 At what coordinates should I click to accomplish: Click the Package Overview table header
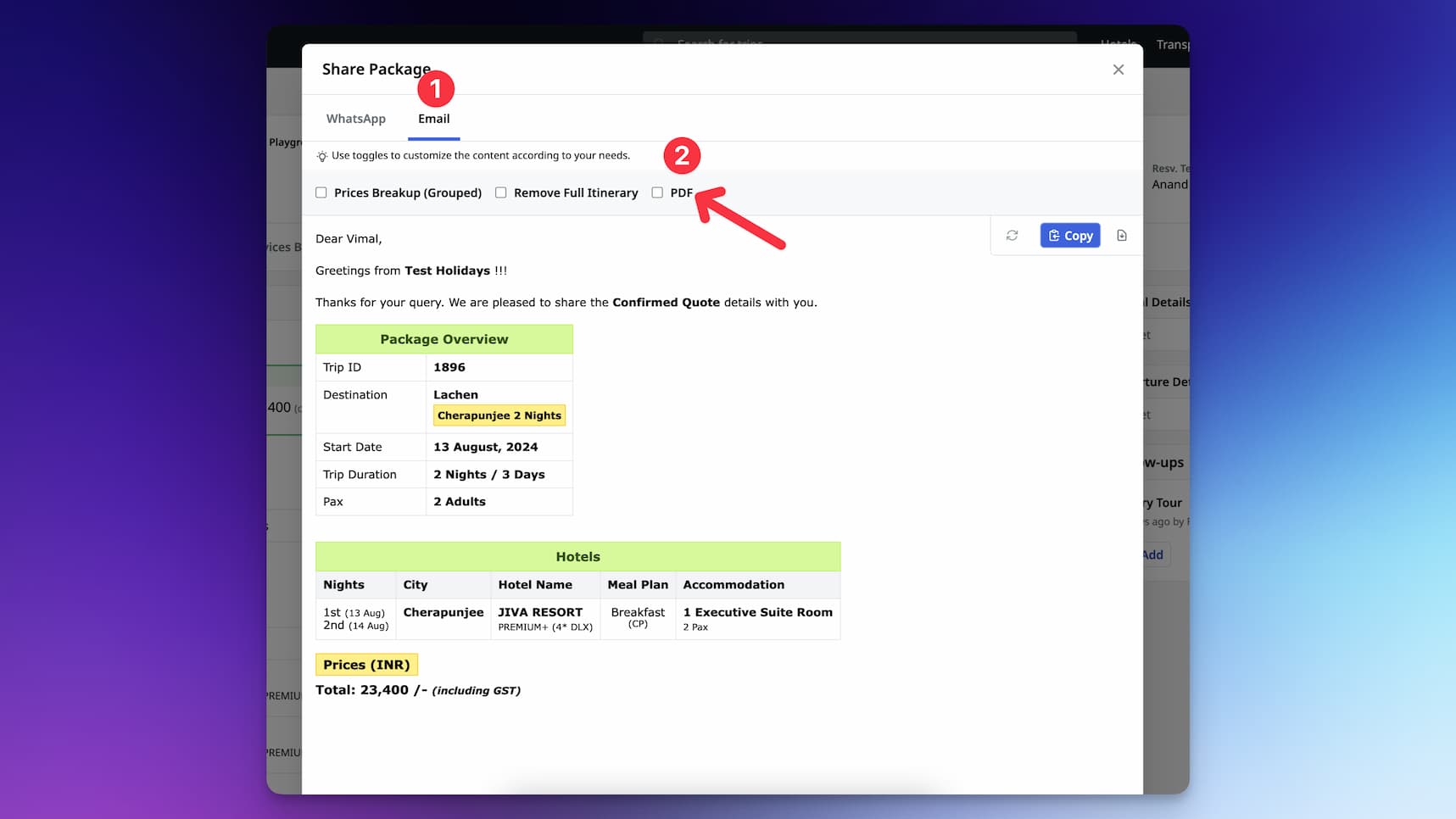pos(443,338)
